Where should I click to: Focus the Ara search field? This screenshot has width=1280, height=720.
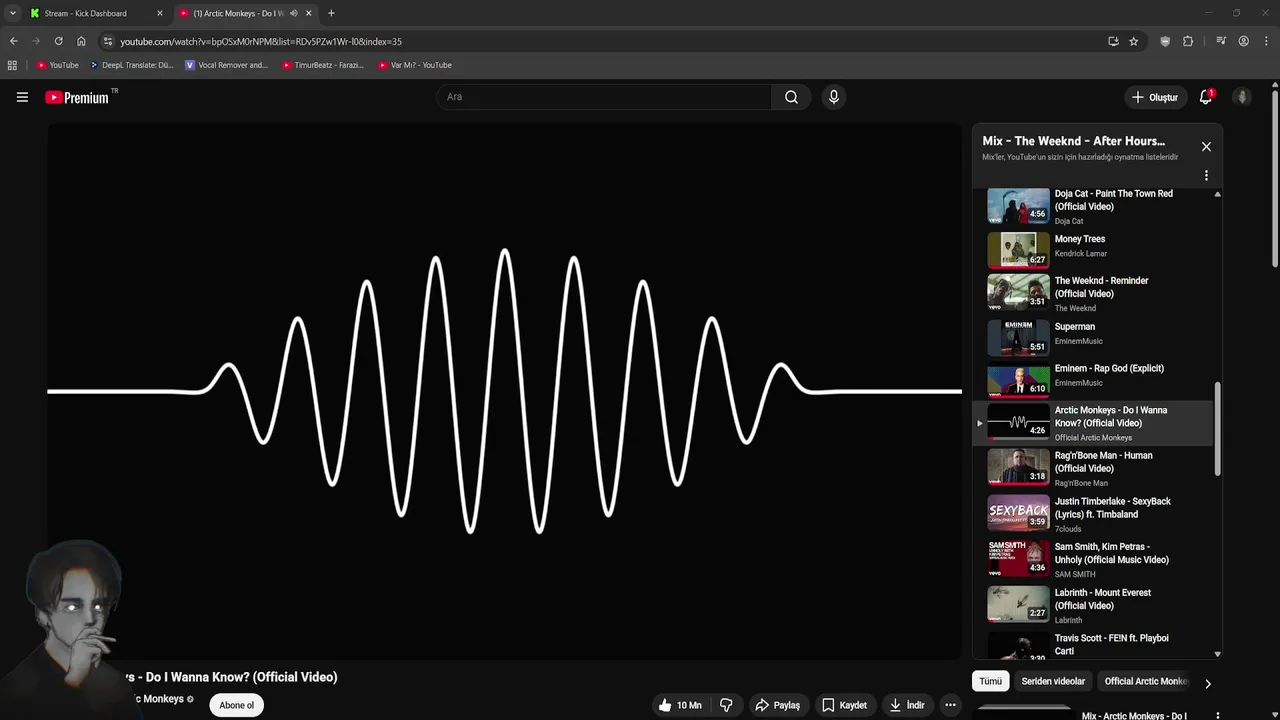[603, 97]
